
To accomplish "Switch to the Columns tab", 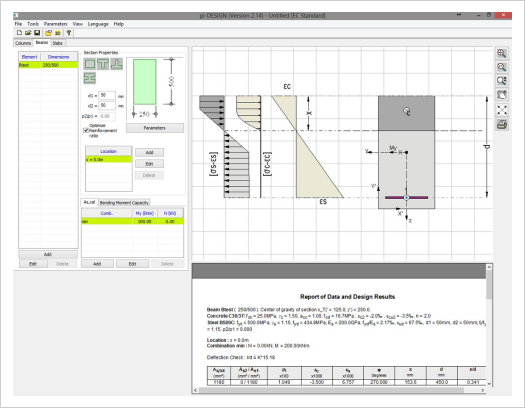I will 23,43.
